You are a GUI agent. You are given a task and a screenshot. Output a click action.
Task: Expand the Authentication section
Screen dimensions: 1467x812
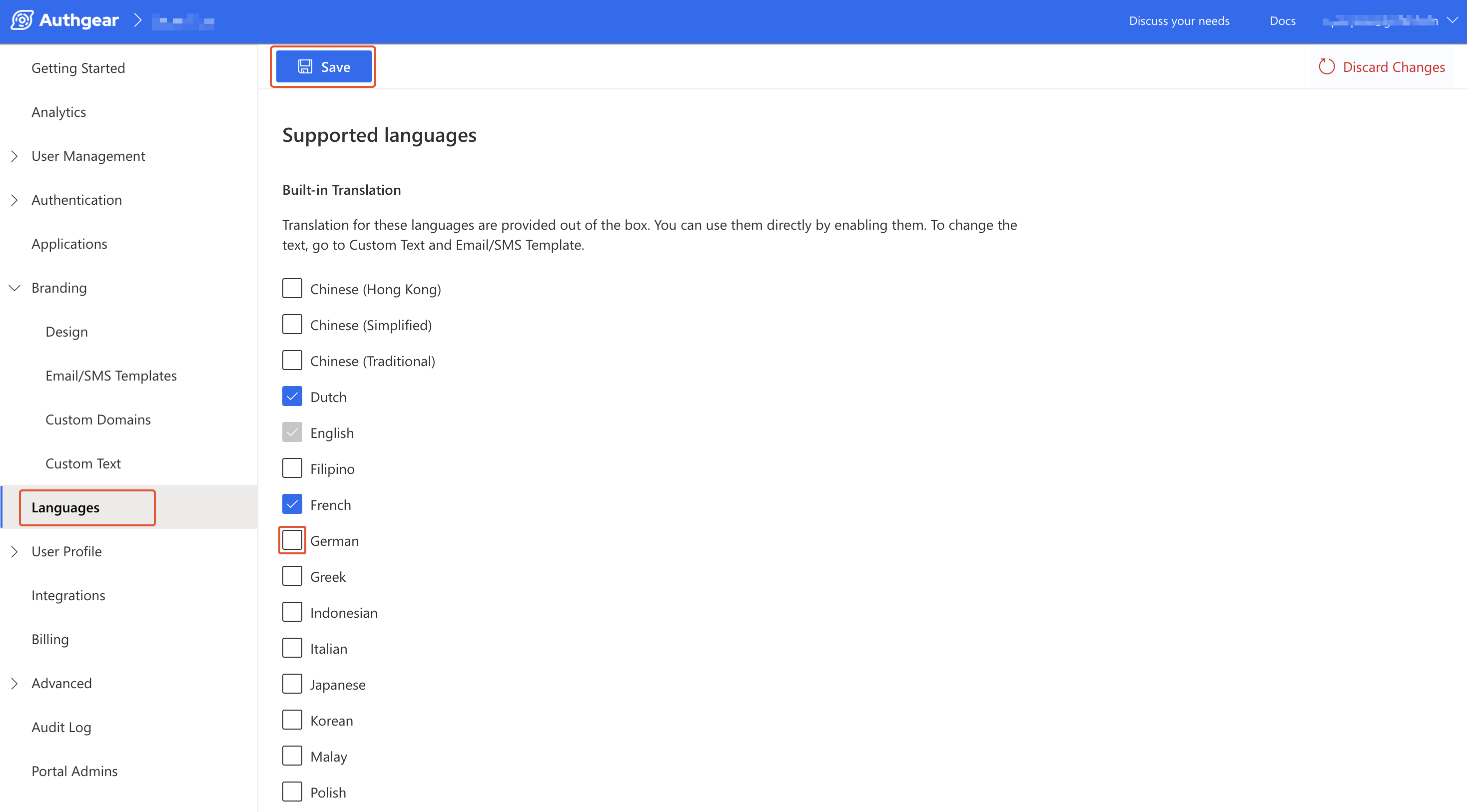15,200
